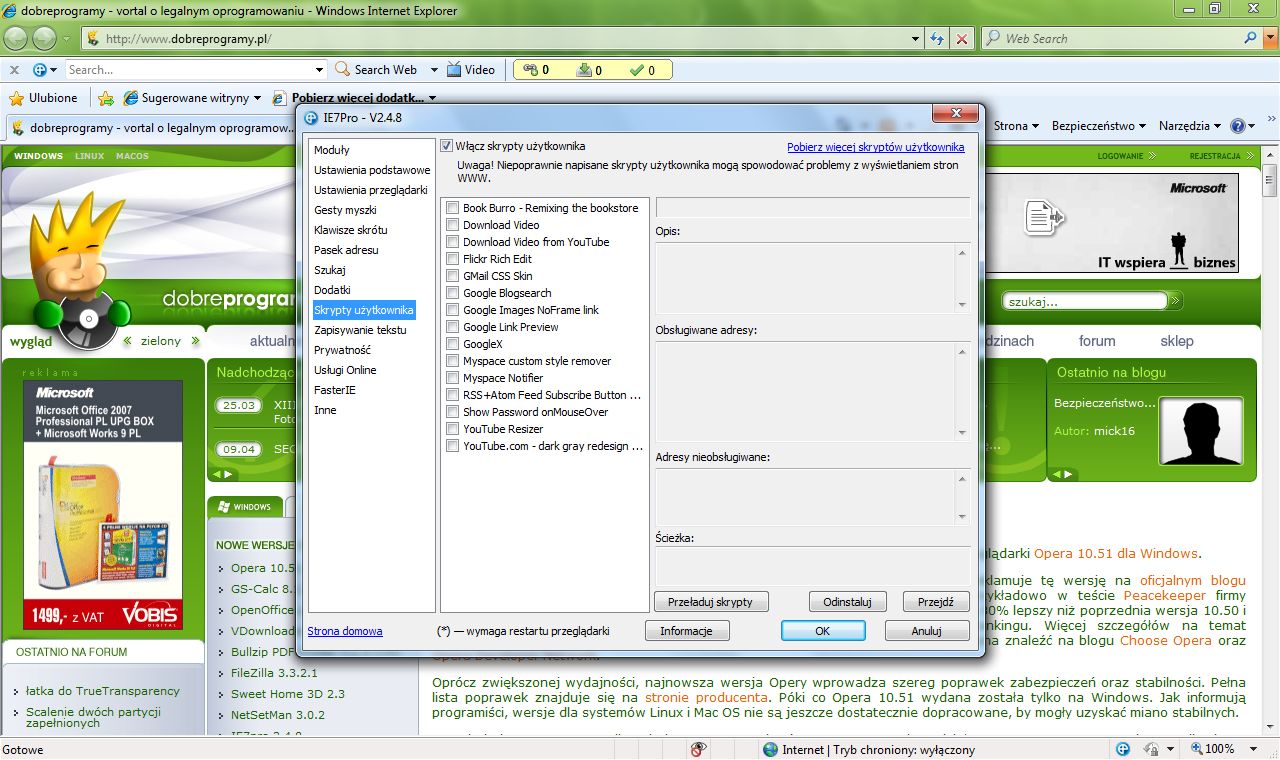The width and height of the screenshot is (1280, 760).
Task: Expand the Sugerowane witryny dropdown
Action: point(257,98)
